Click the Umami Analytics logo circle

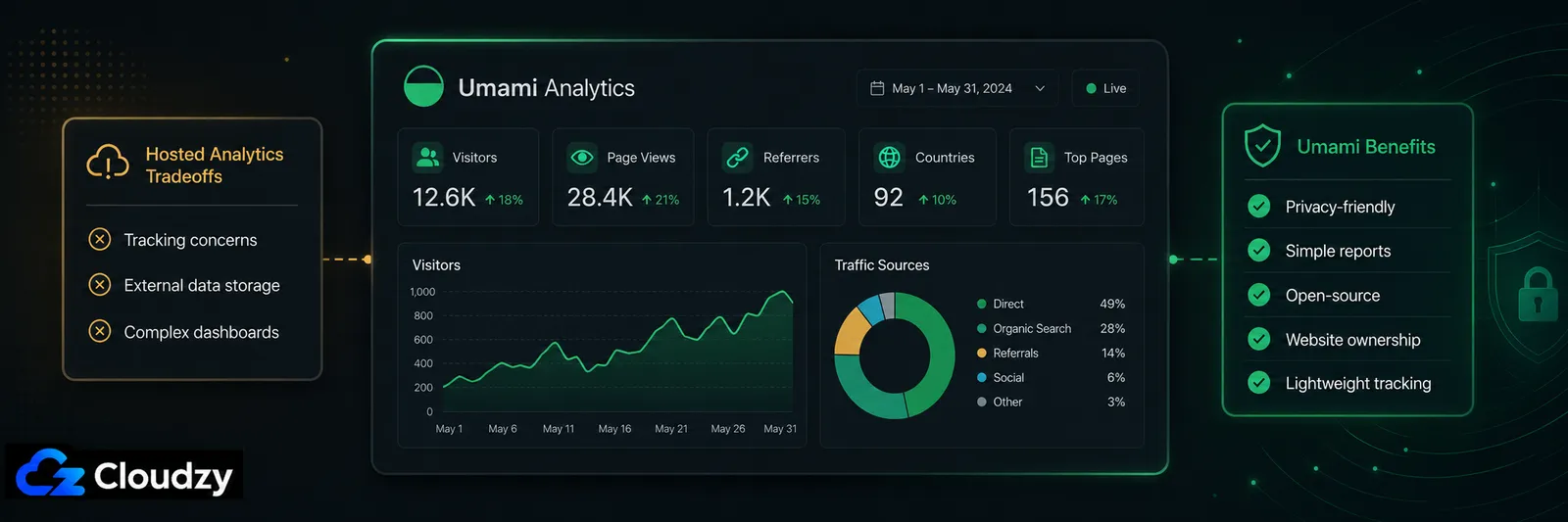[x=423, y=86]
